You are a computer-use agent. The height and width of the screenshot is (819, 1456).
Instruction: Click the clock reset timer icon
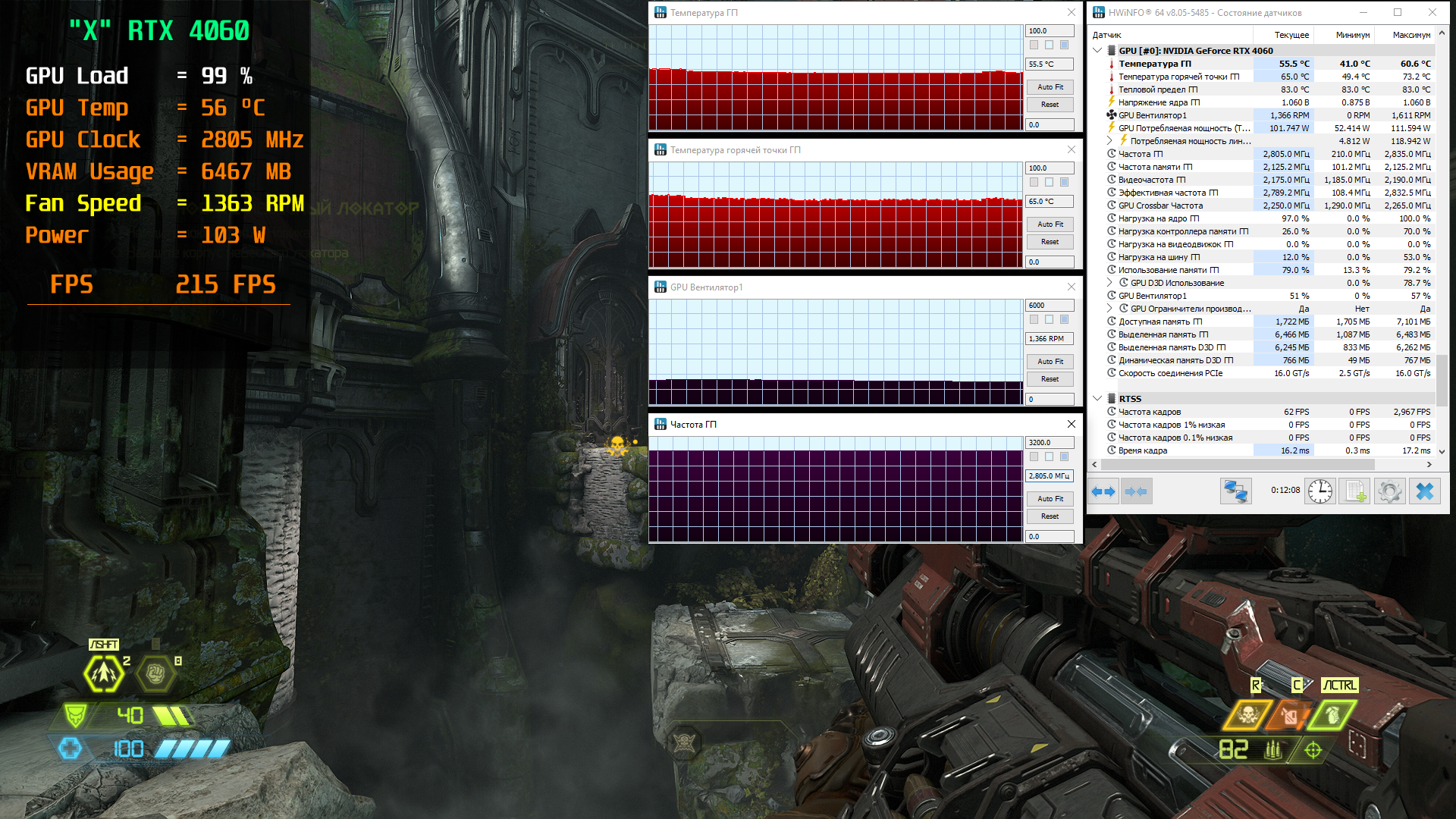(1320, 491)
